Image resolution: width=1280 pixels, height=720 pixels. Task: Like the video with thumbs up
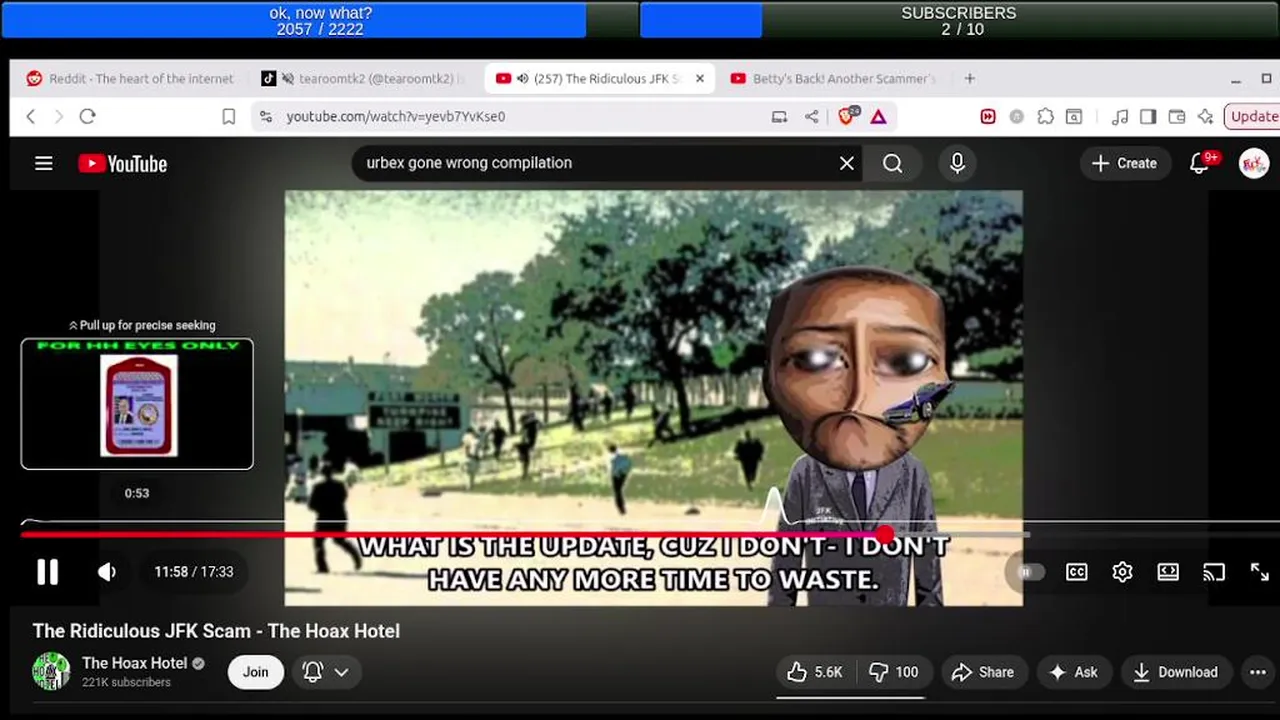(814, 672)
